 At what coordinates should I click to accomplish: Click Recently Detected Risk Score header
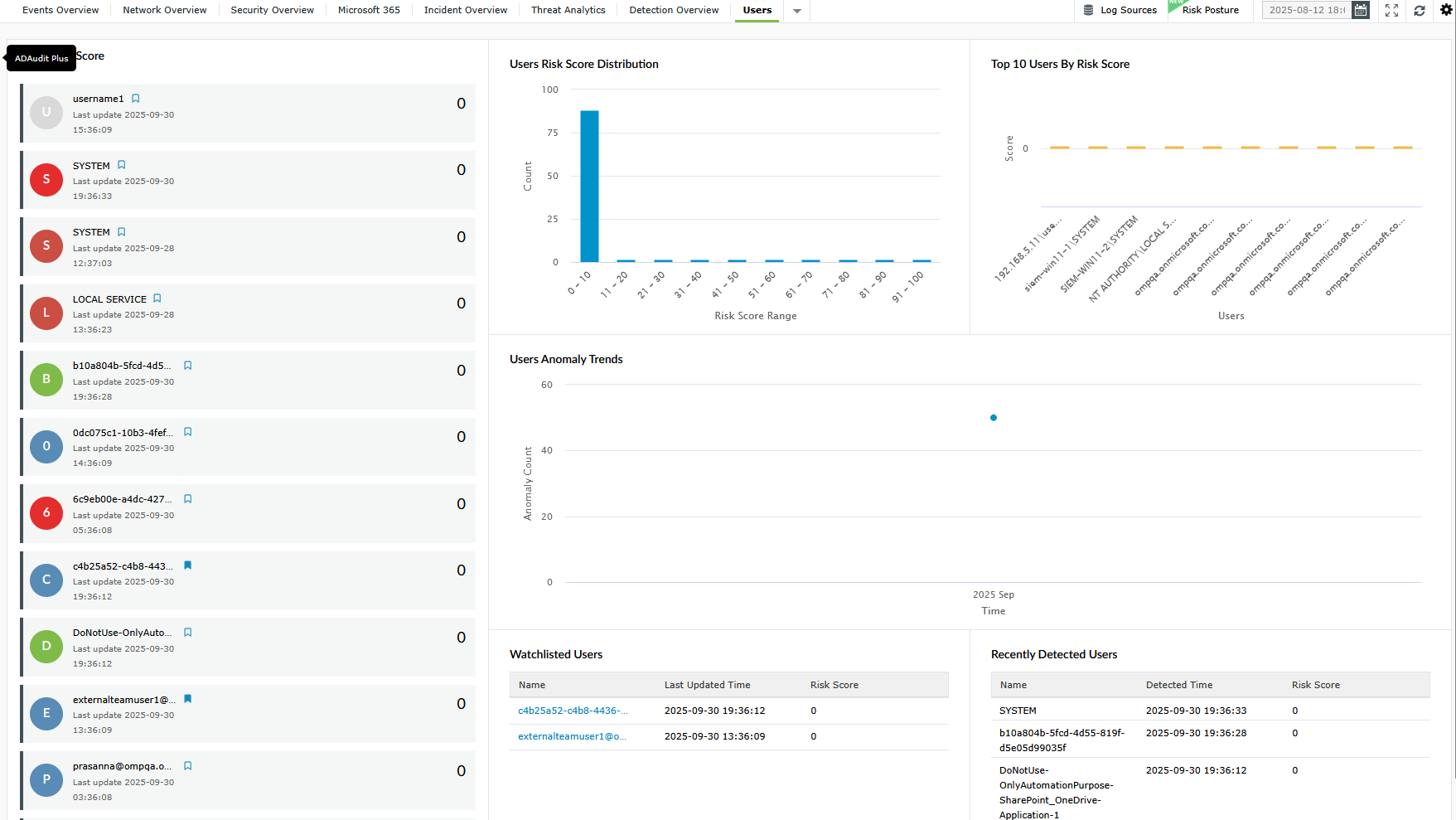point(1316,685)
